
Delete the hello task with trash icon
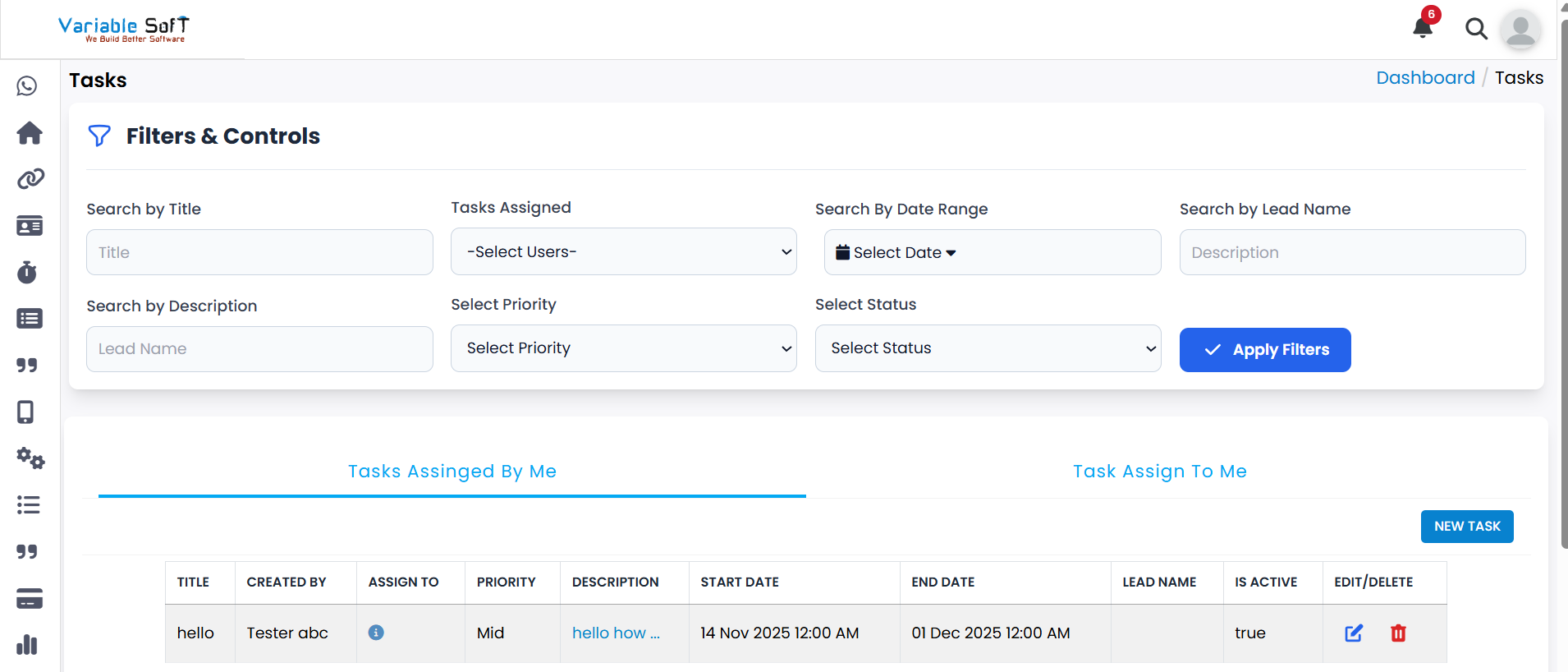point(1398,633)
